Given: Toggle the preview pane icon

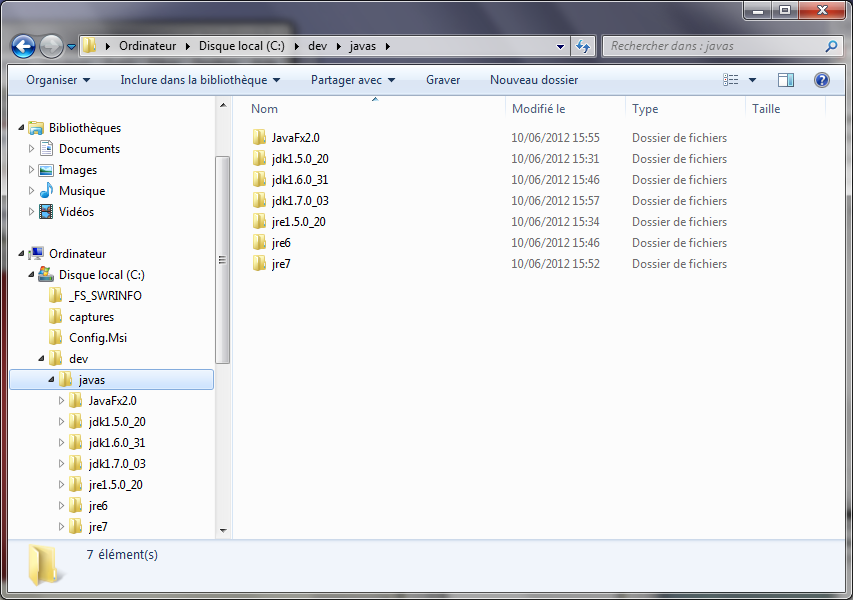Looking at the screenshot, I should [x=786, y=80].
